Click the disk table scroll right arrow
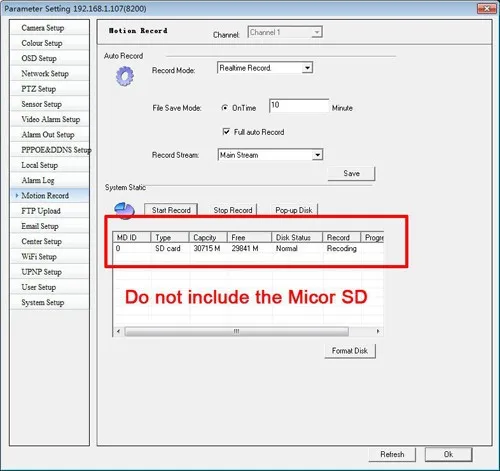500x471 pixels. pos(378,331)
